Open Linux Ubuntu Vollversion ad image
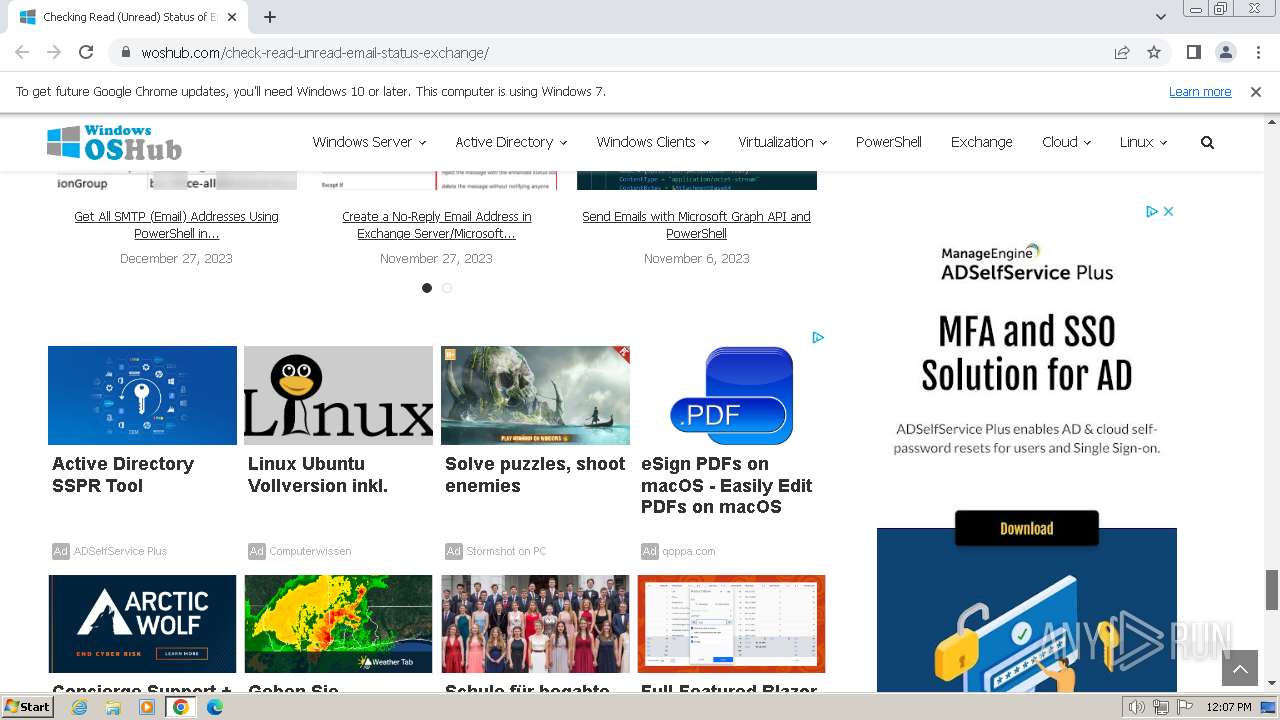 (338, 395)
